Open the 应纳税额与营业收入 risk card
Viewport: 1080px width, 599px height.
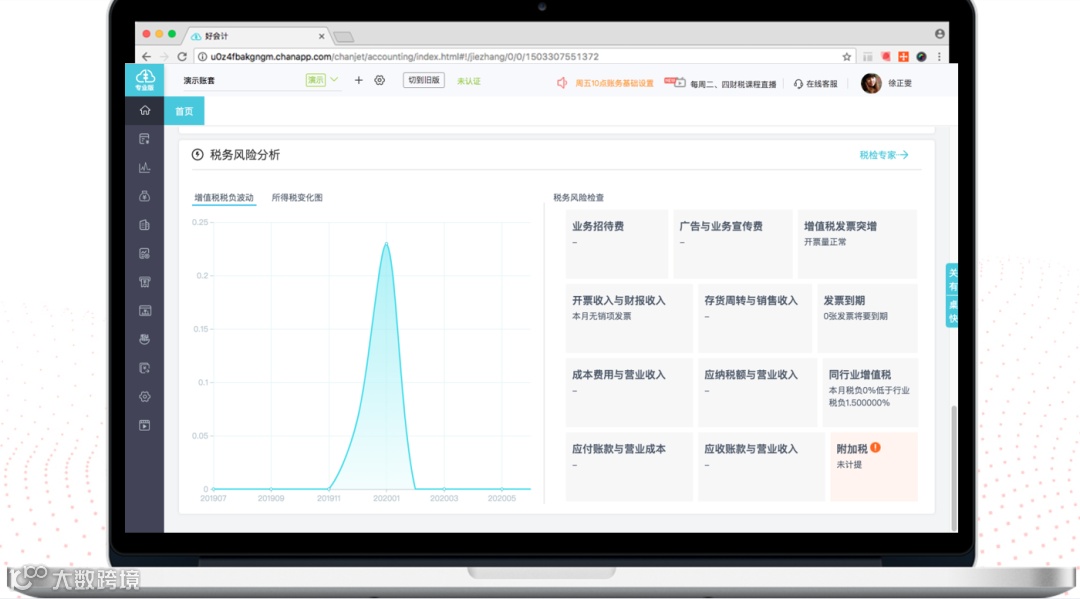click(758, 392)
